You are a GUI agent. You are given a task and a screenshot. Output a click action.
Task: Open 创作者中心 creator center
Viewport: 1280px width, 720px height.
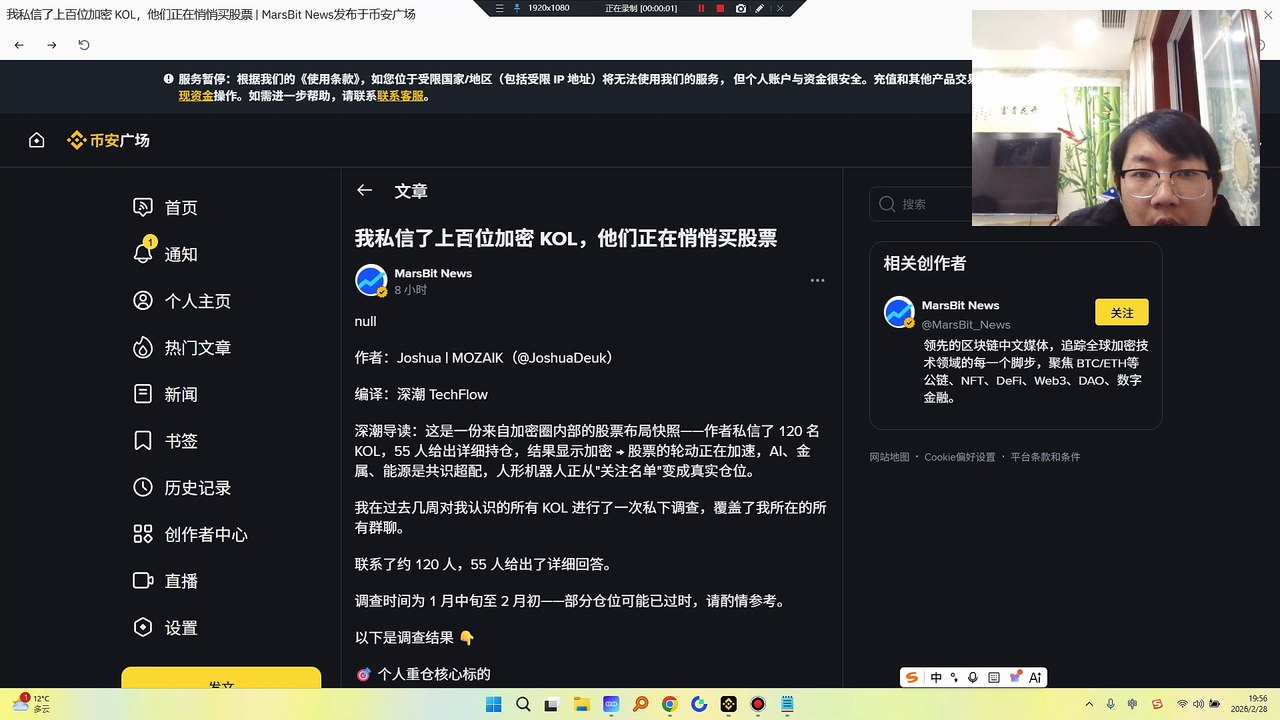point(190,534)
